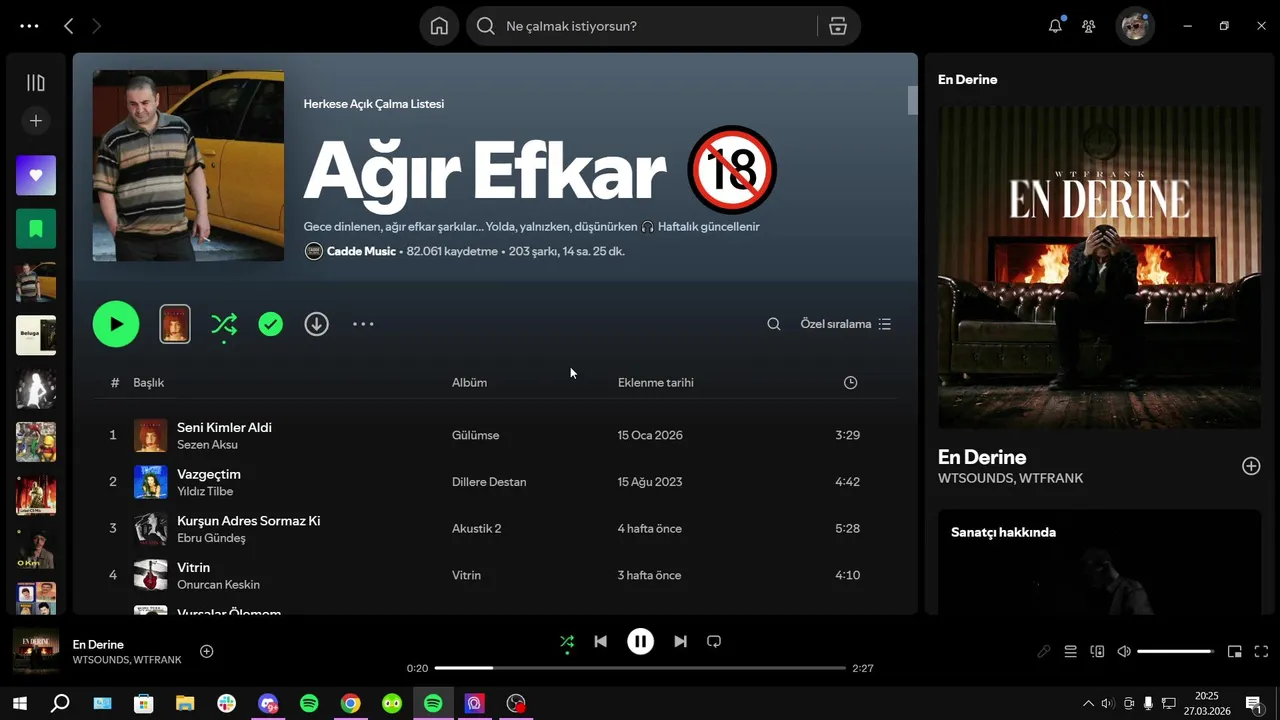Go to Spotify Home
This screenshot has width=1280, height=720.
tap(439, 26)
